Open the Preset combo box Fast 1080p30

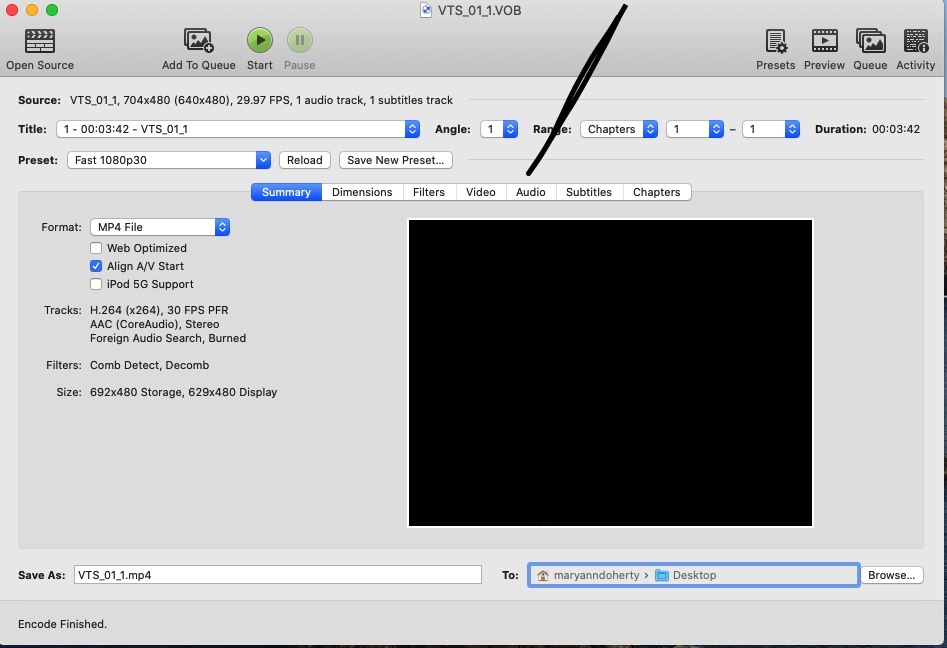[169, 160]
